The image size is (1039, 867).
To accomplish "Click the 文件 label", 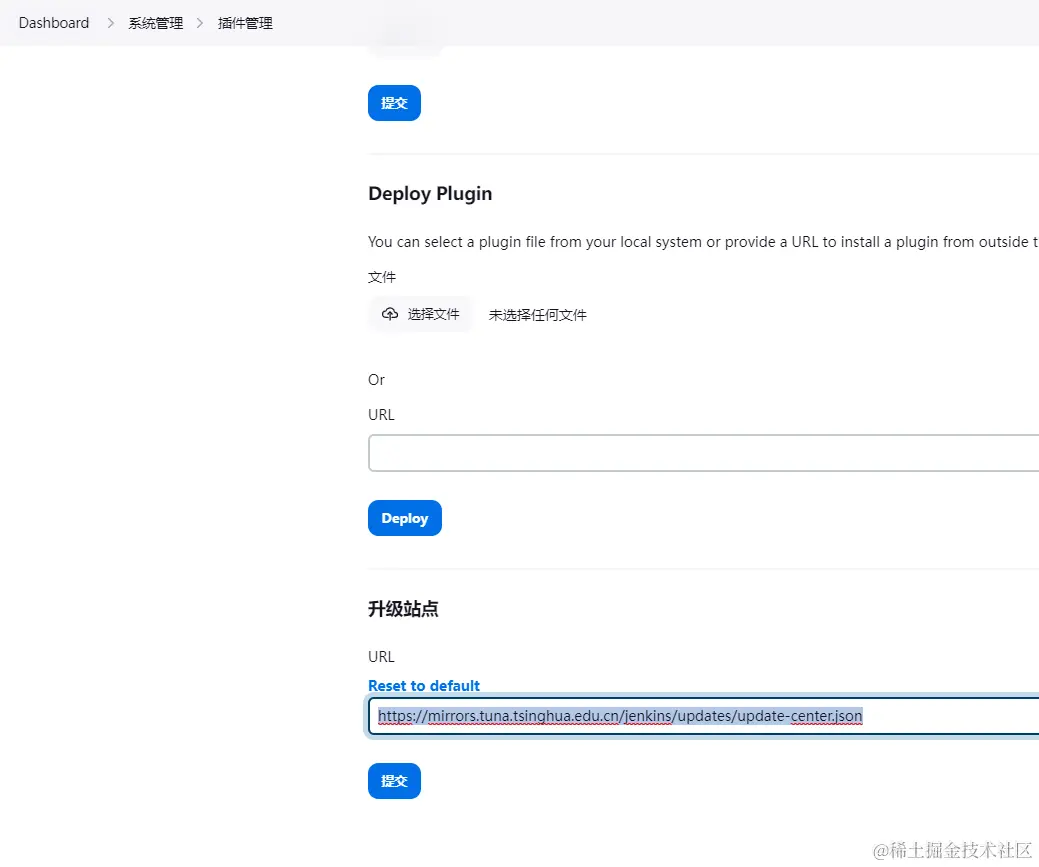I will [382, 277].
